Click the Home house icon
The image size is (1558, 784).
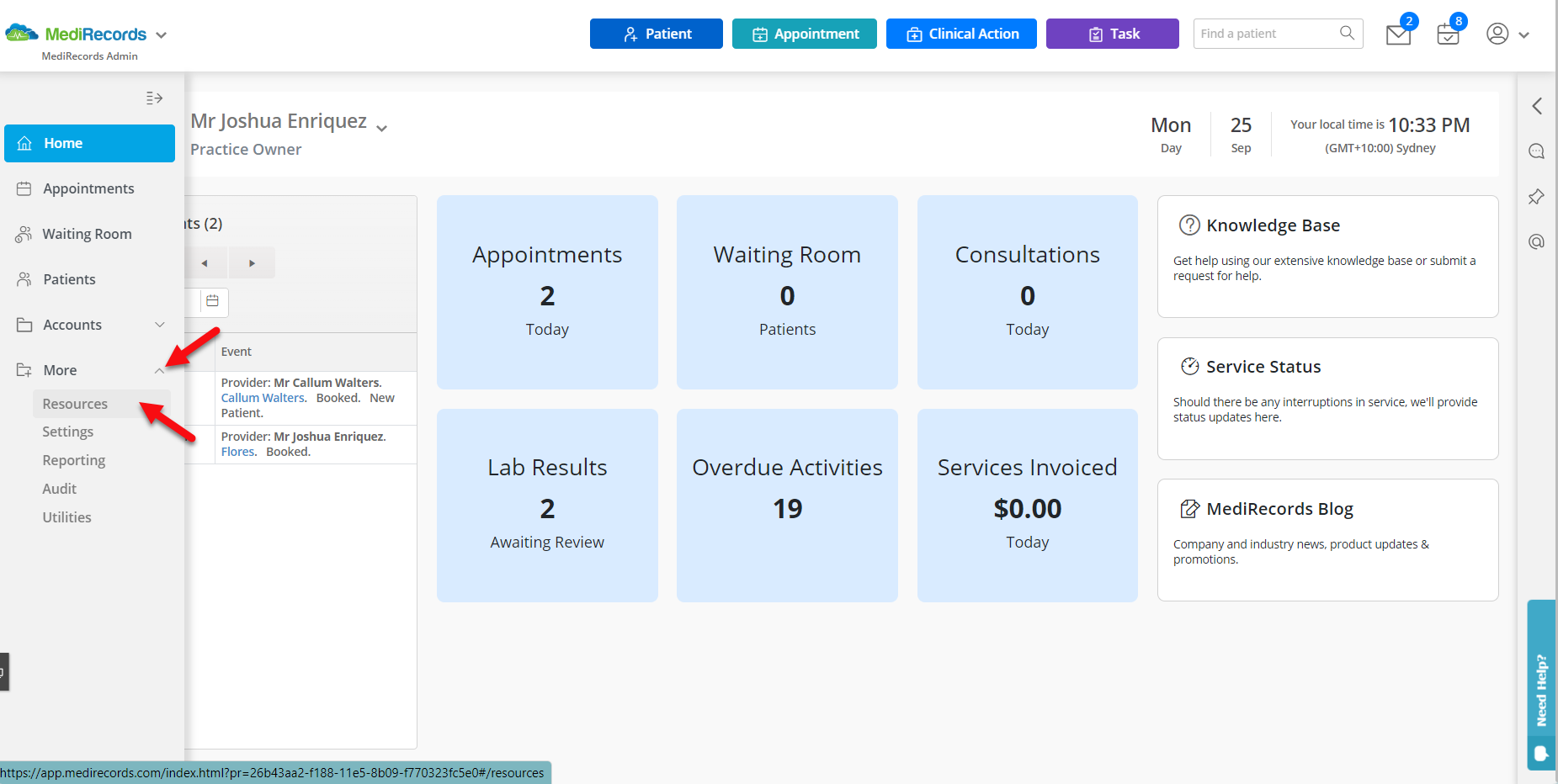(x=24, y=143)
